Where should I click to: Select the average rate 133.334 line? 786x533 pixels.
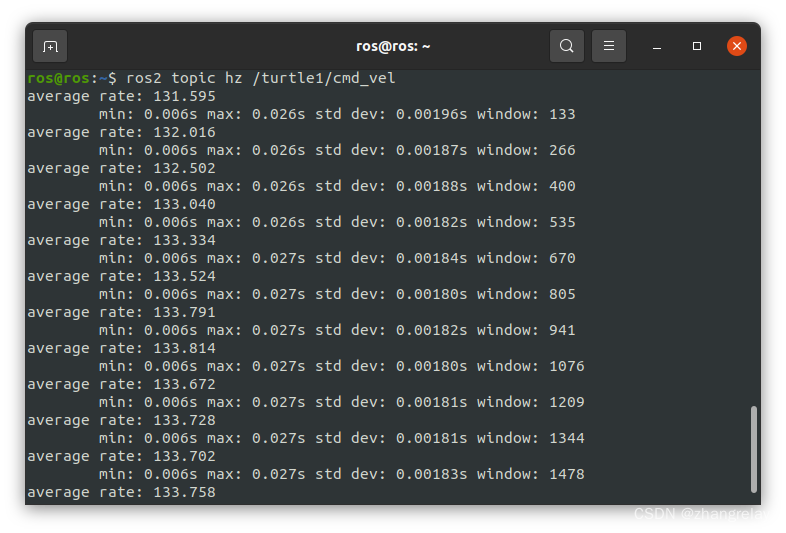coord(121,240)
